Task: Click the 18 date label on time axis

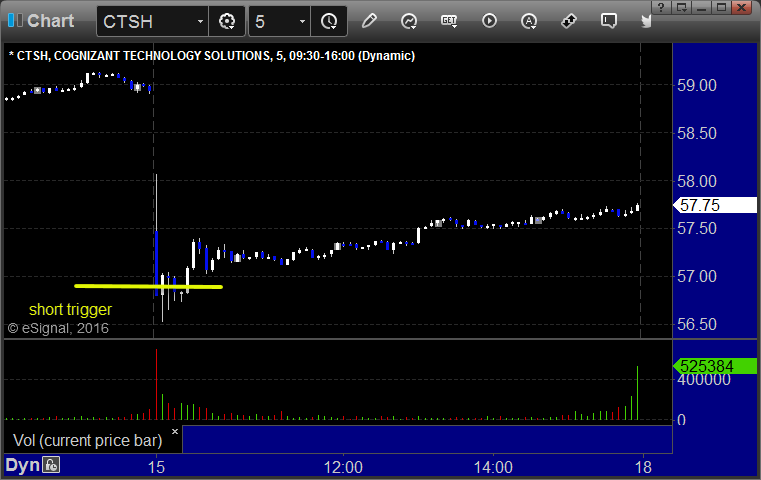Action: pos(644,467)
